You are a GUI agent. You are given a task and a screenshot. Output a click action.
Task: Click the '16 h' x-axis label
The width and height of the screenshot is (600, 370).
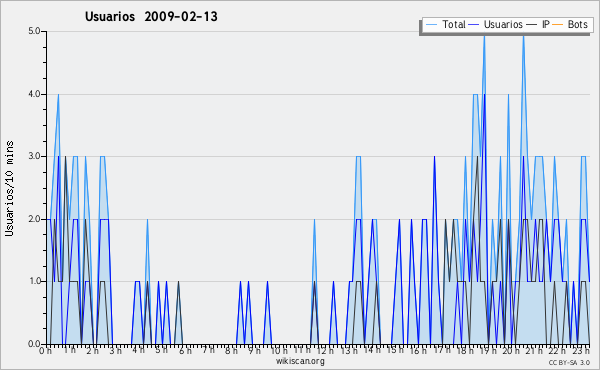[x=418, y=351]
